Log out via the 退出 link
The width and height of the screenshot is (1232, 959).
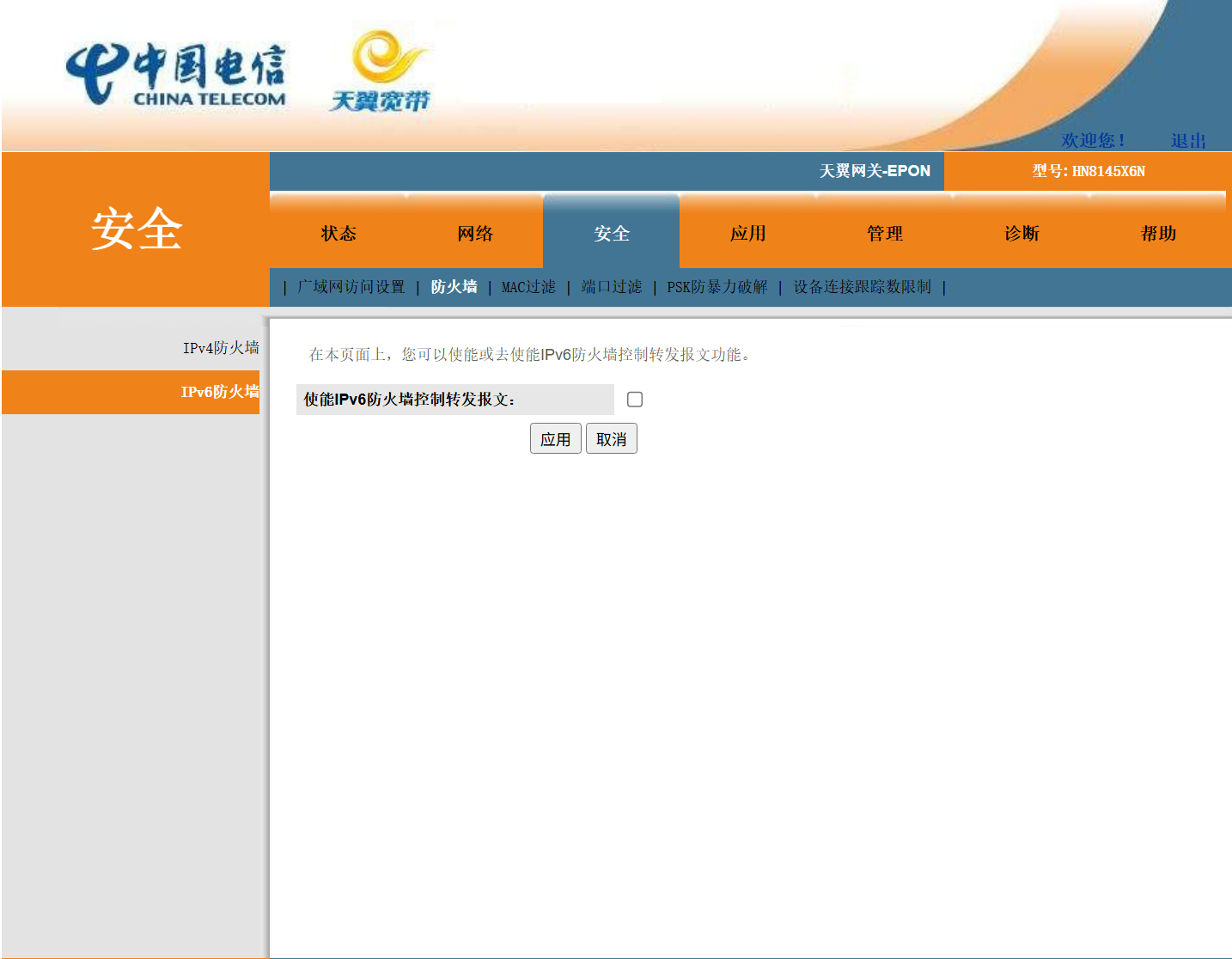point(1188,141)
